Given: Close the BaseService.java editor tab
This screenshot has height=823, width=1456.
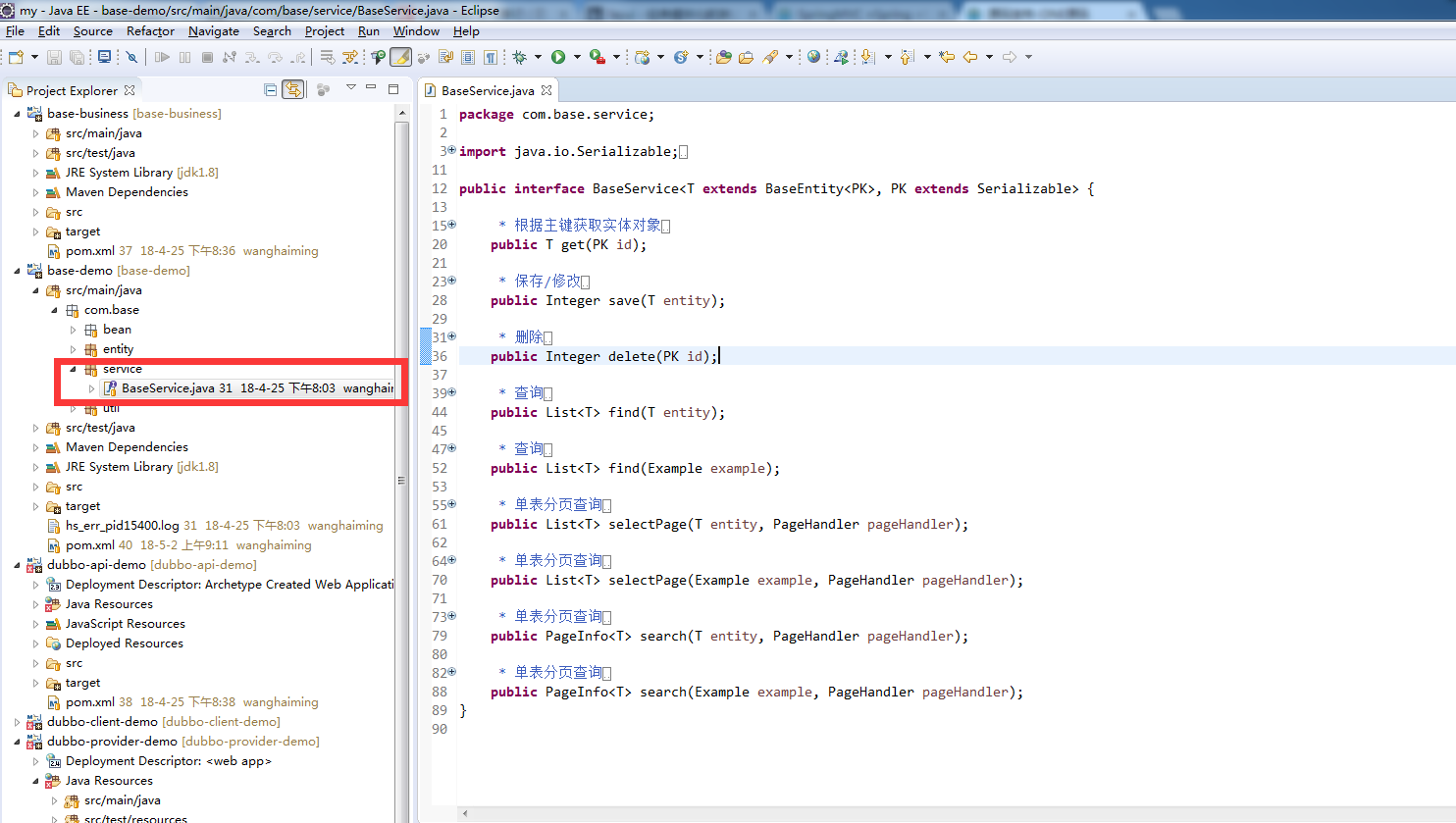Looking at the screenshot, I should (x=546, y=90).
